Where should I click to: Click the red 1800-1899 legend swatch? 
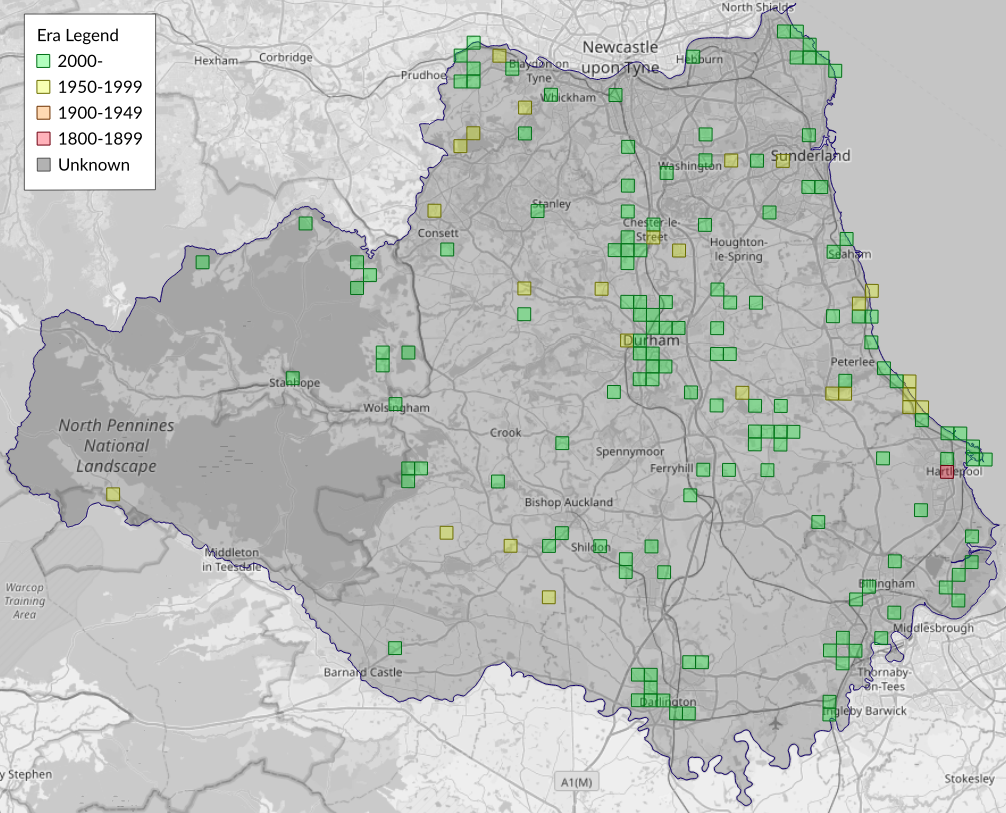click(x=43, y=139)
